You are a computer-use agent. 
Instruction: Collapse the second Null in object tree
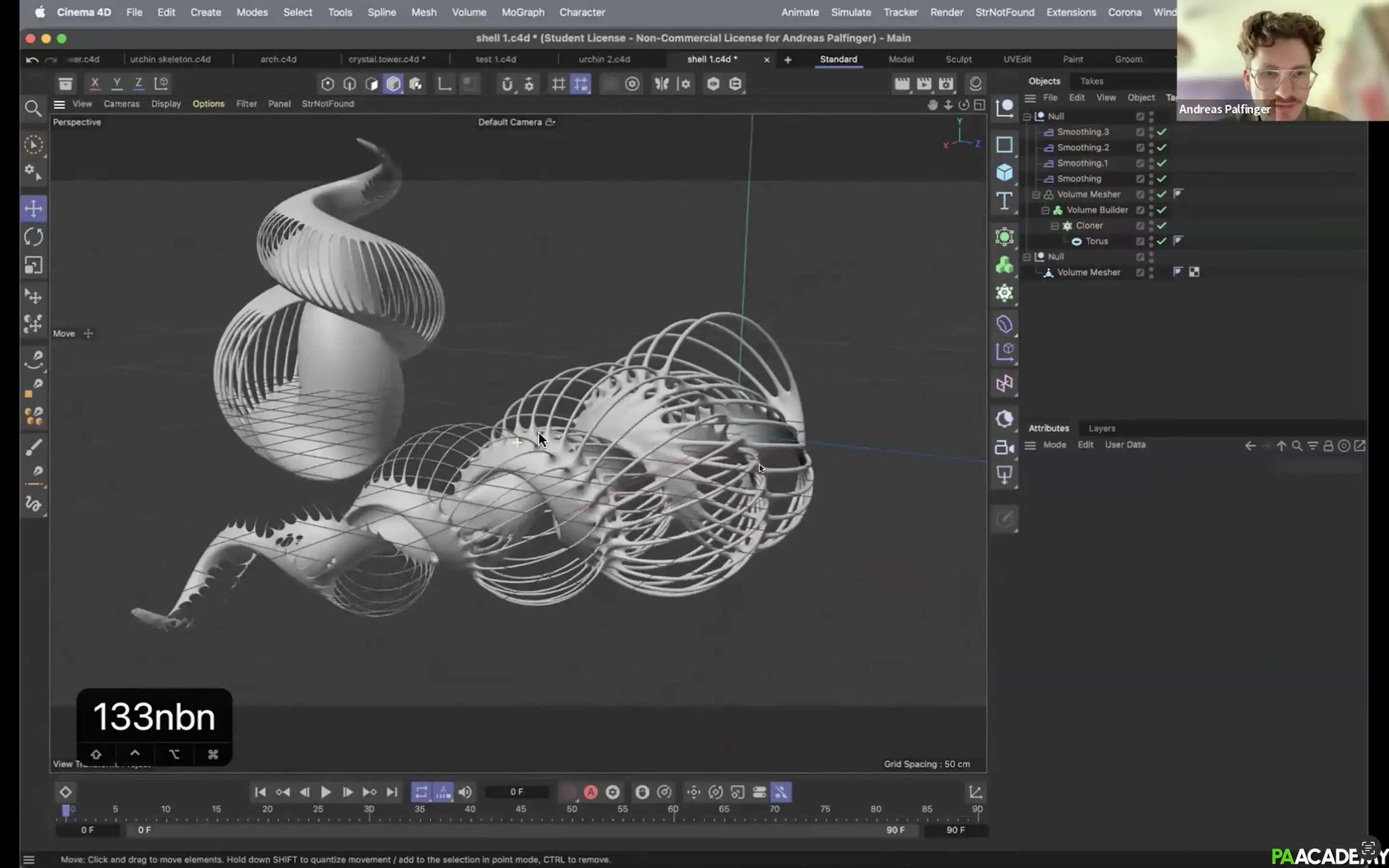(1027, 257)
